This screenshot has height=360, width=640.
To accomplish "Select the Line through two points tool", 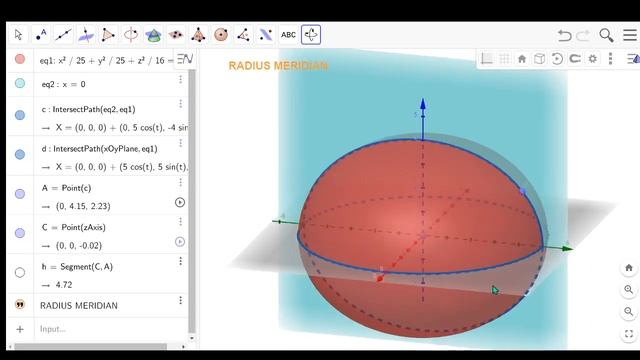I will [63, 35].
